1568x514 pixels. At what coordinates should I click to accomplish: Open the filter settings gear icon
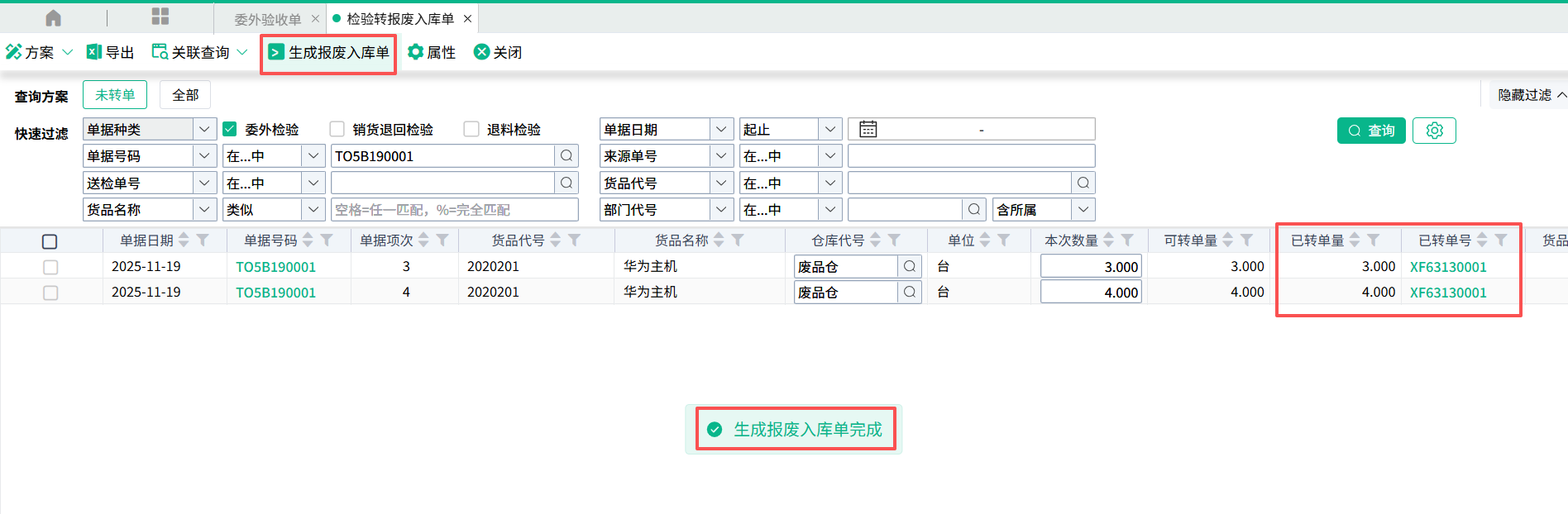coord(1434,131)
